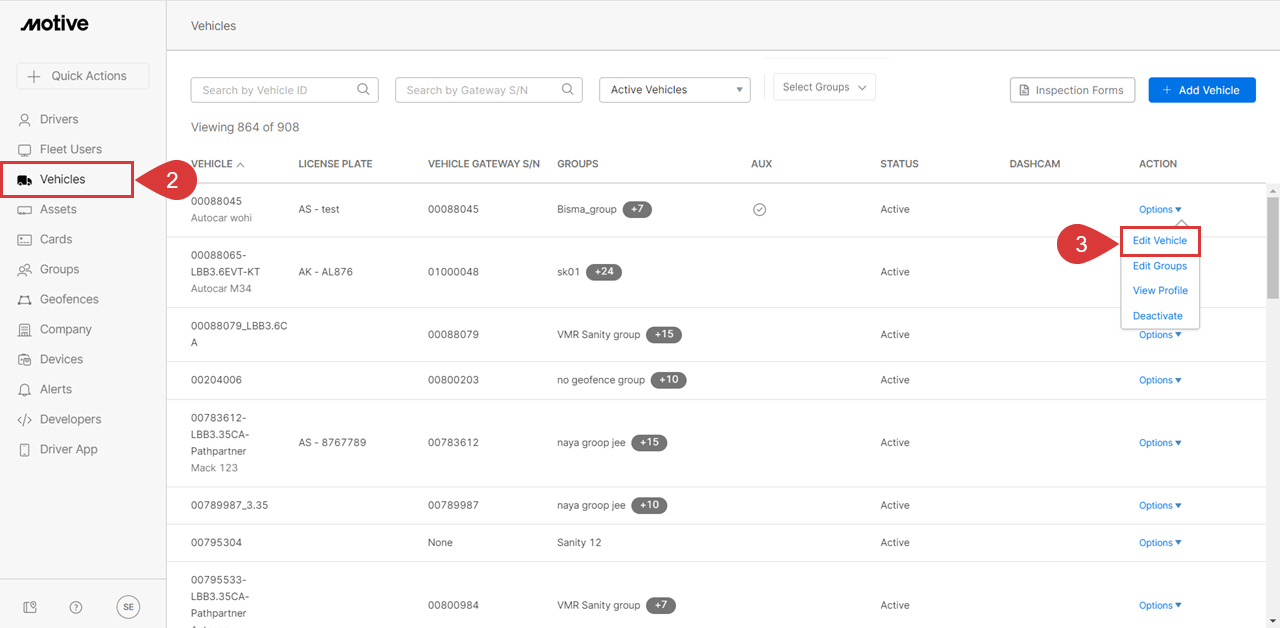Image resolution: width=1280 pixels, height=628 pixels.
Task: Open Drivers in sidebar
Action: tap(58, 119)
